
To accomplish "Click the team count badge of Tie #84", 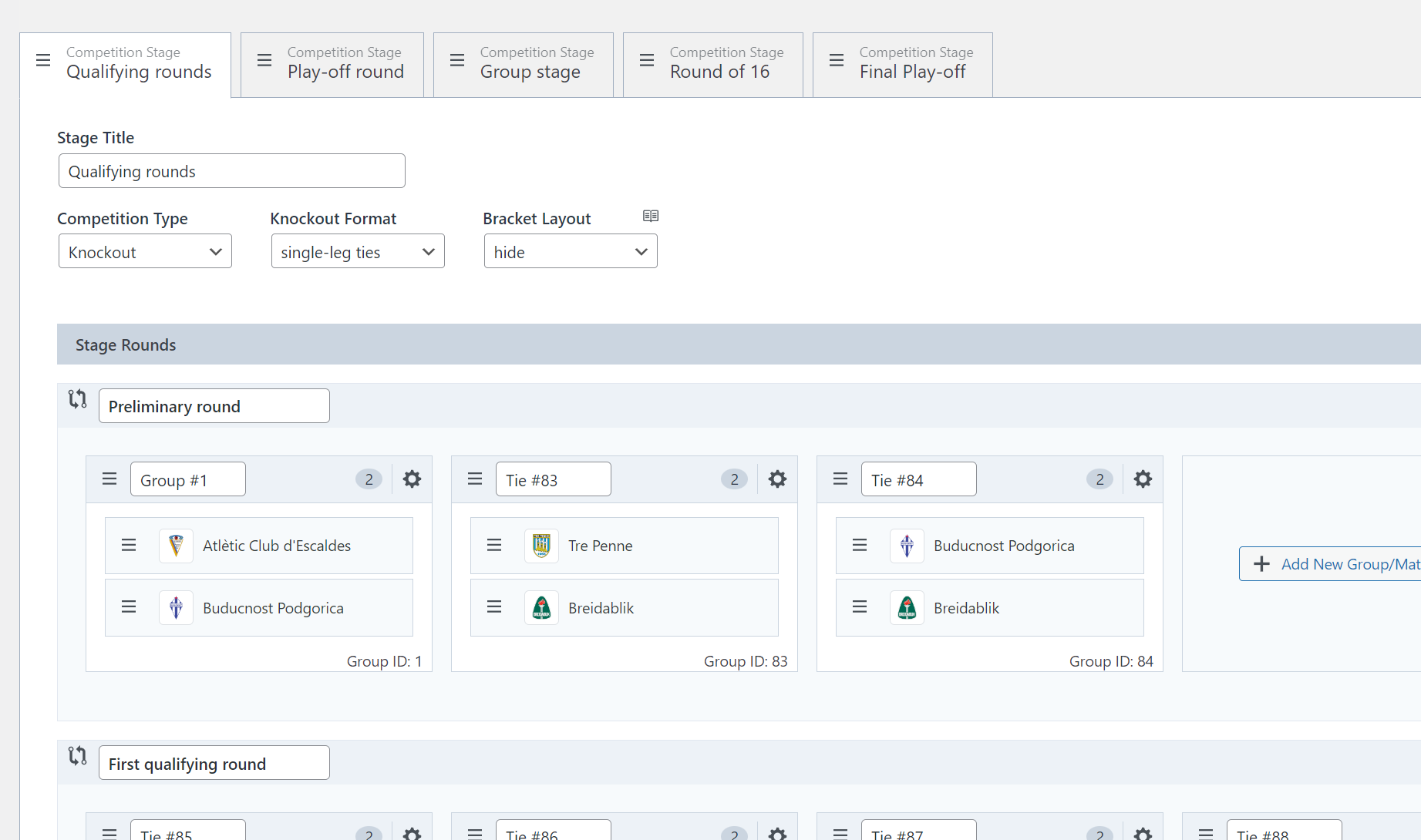I will point(1099,479).
